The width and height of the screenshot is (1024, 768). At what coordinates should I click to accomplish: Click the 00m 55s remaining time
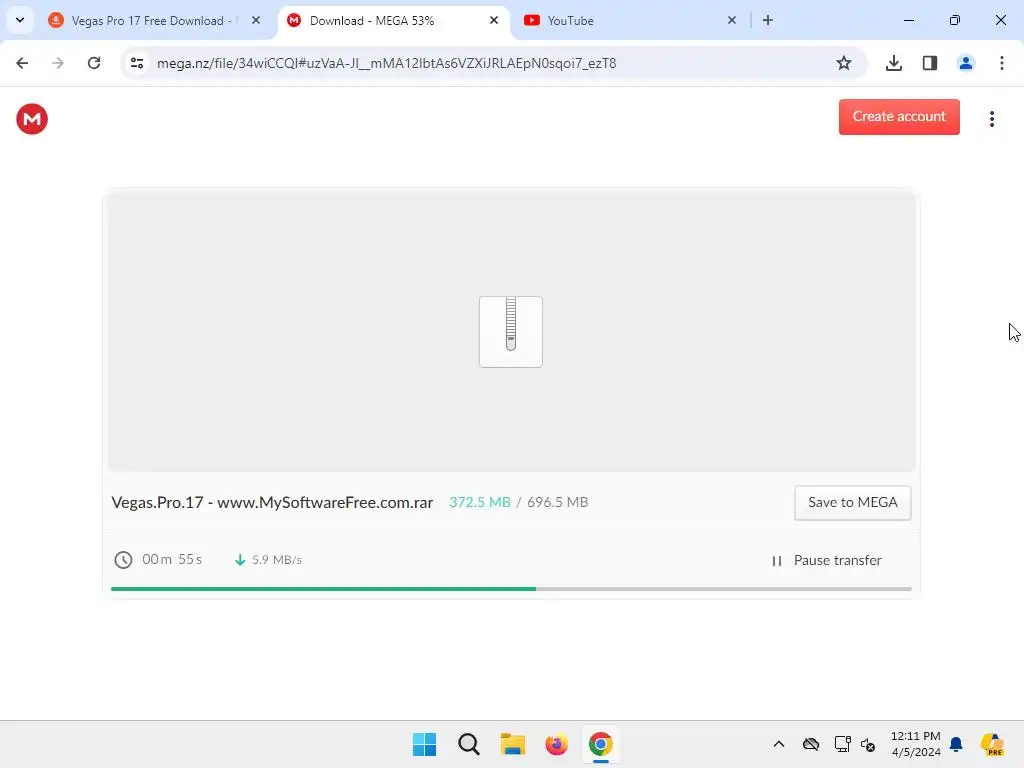[x=172, y=559]
